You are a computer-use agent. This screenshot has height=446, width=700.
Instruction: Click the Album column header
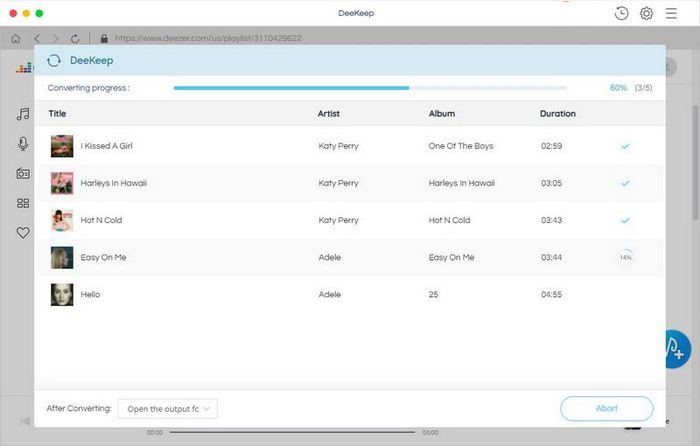[x=442, y=114]
